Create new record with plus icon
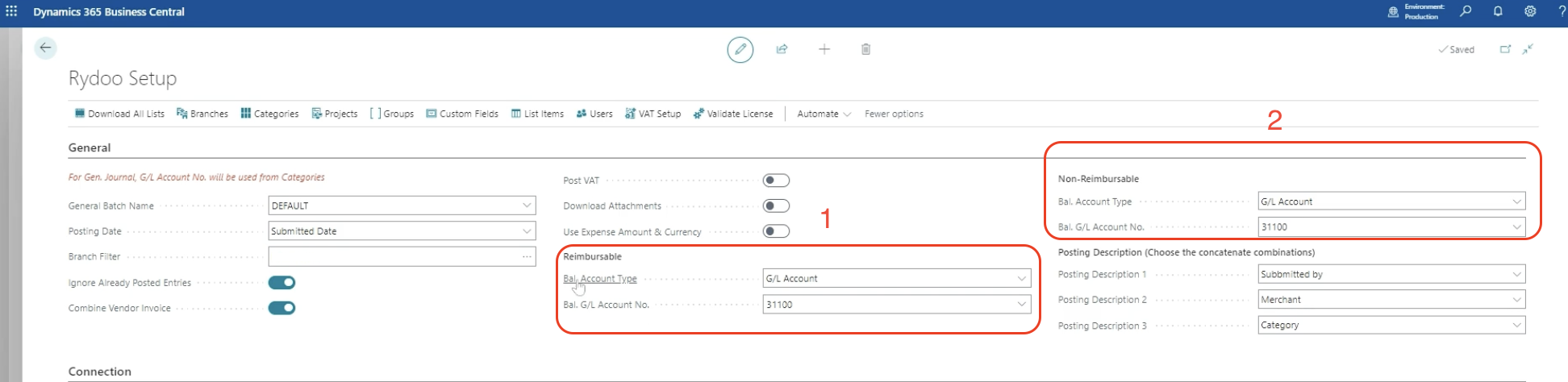The image size is (1568, 382). coord(824,49)
